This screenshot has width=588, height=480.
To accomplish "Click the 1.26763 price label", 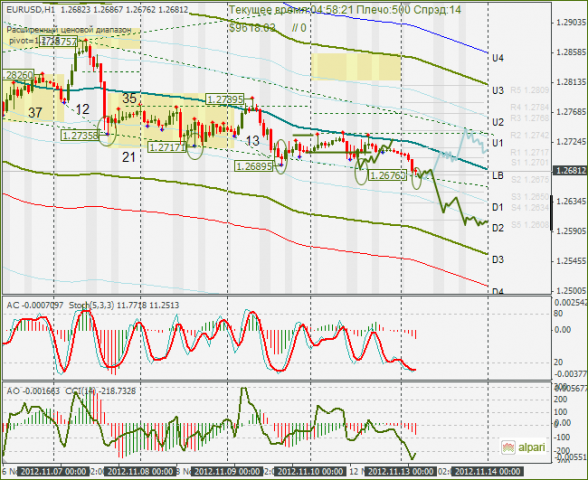I will tap(387, 175).
